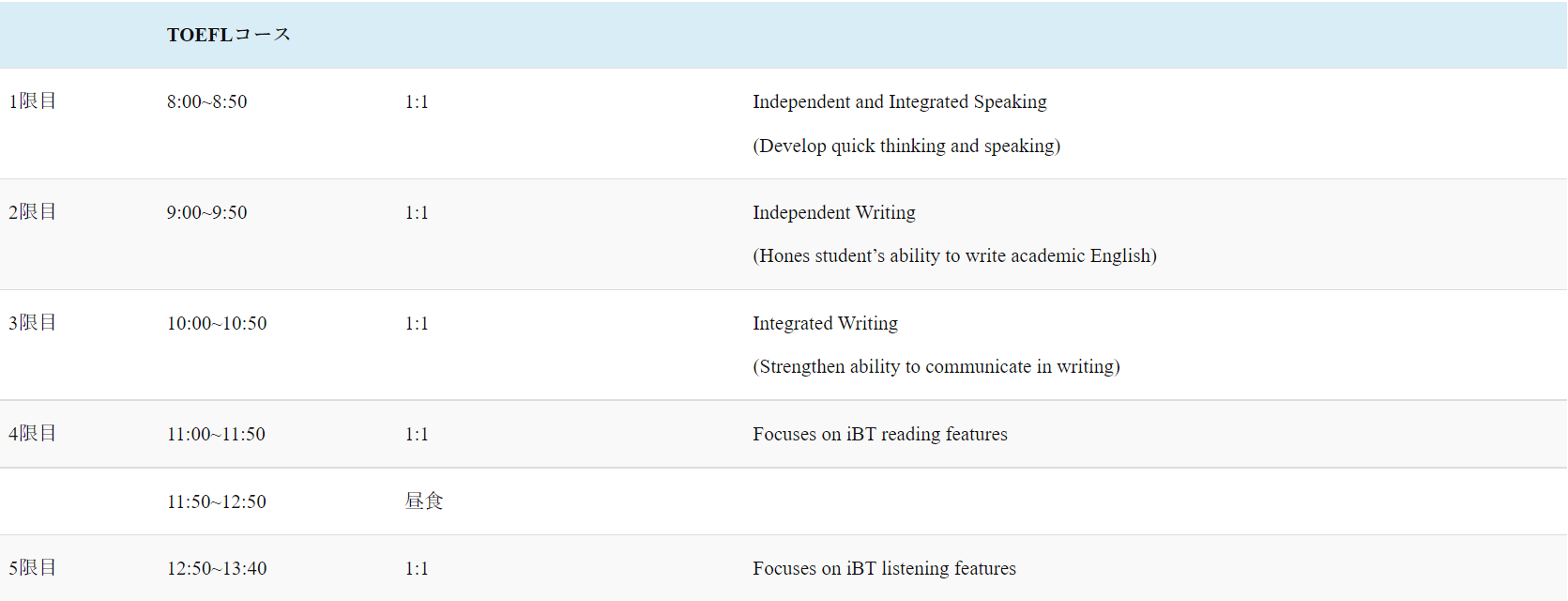
Task: Click the 4限目 period label
Action: [x=33, y=434]
